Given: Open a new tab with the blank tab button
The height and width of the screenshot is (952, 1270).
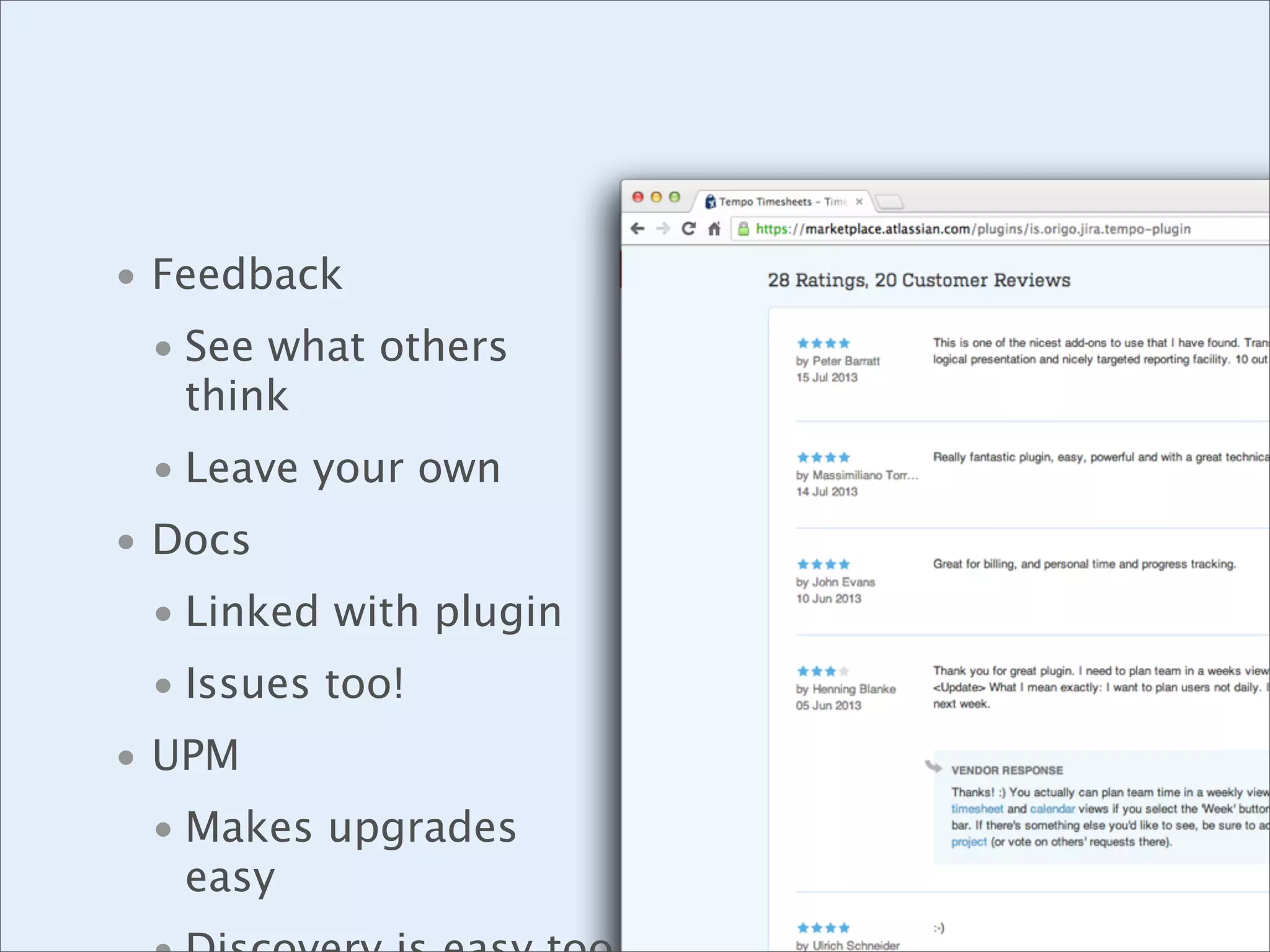Looking at the screenshot, I should pos(890,202).
